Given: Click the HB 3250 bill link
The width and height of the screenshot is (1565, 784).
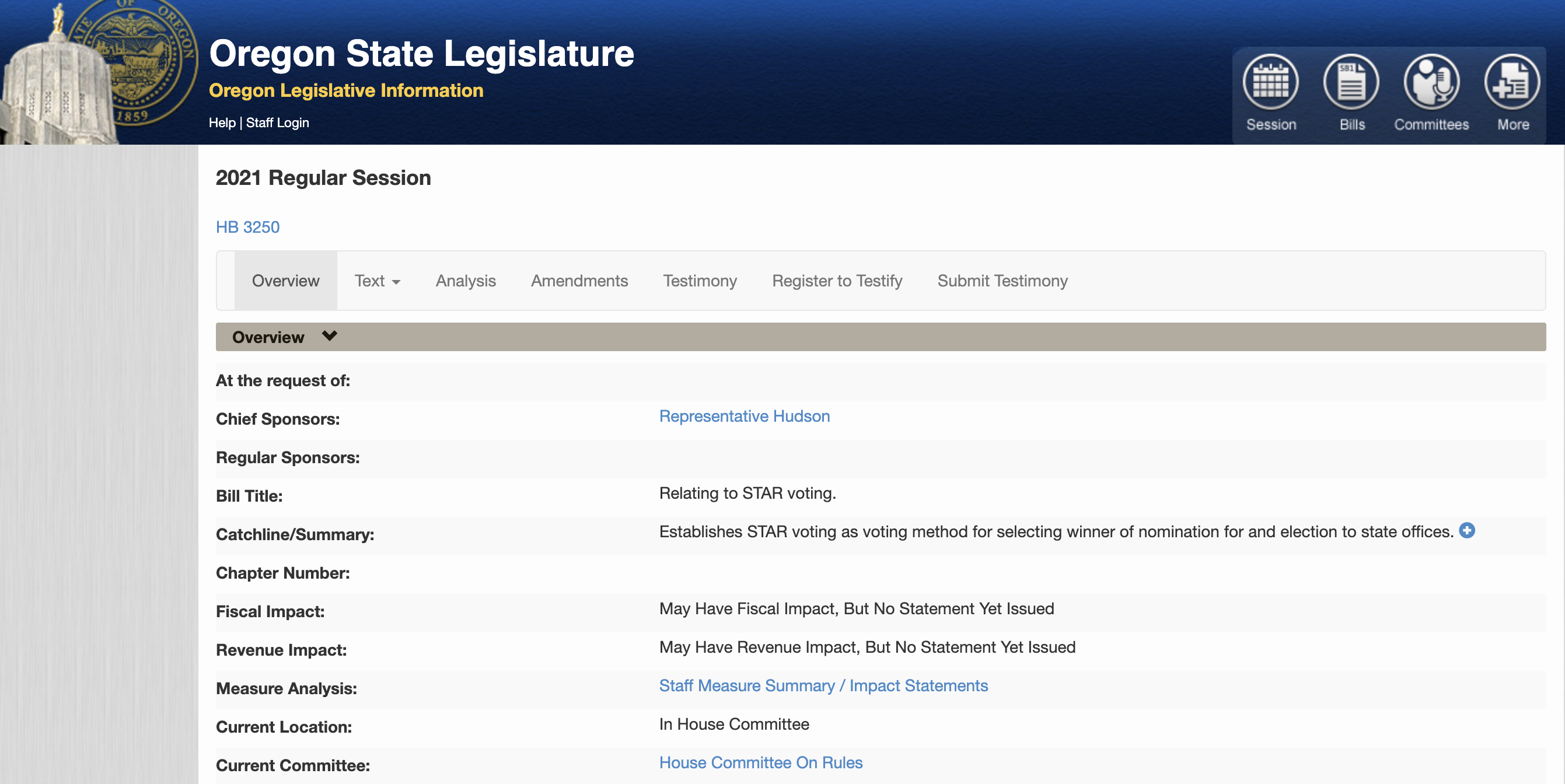Looking at the screenshot, I should click(x=247, y=227).
